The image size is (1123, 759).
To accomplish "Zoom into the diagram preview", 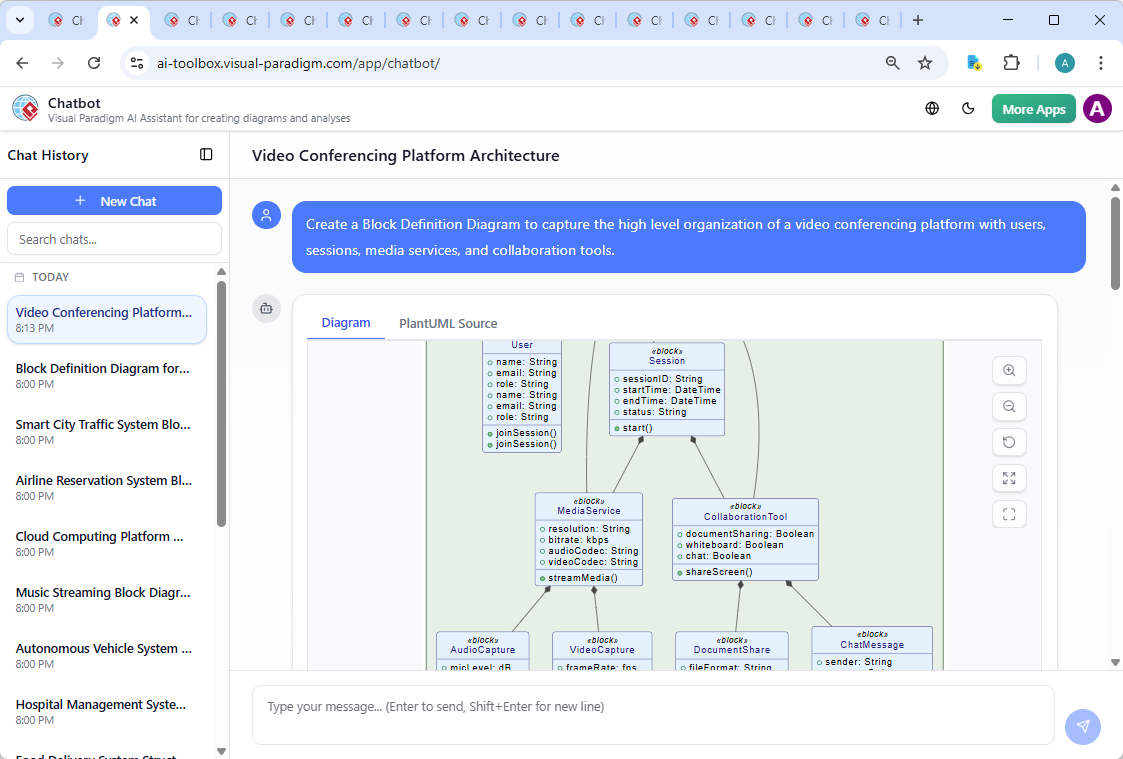I will tap(1009, 370).
